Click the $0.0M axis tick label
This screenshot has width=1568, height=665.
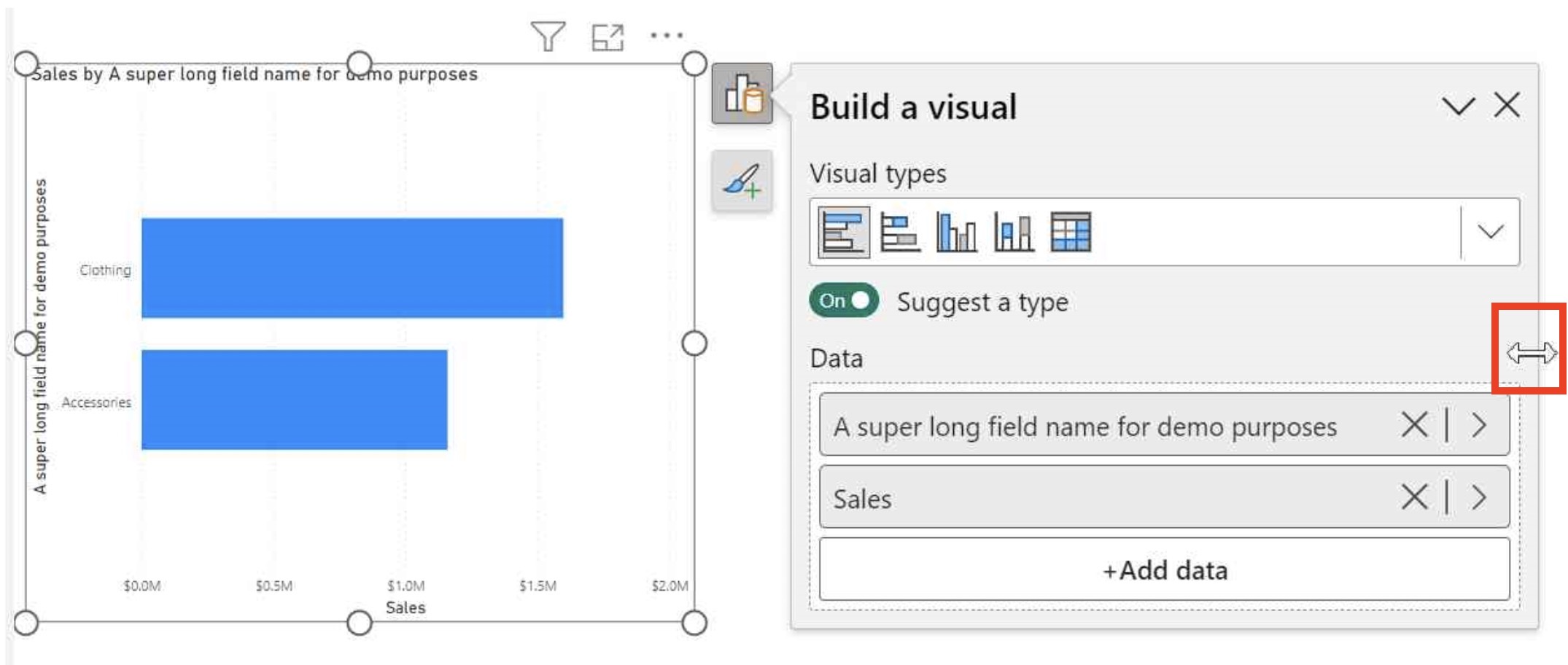141,586
